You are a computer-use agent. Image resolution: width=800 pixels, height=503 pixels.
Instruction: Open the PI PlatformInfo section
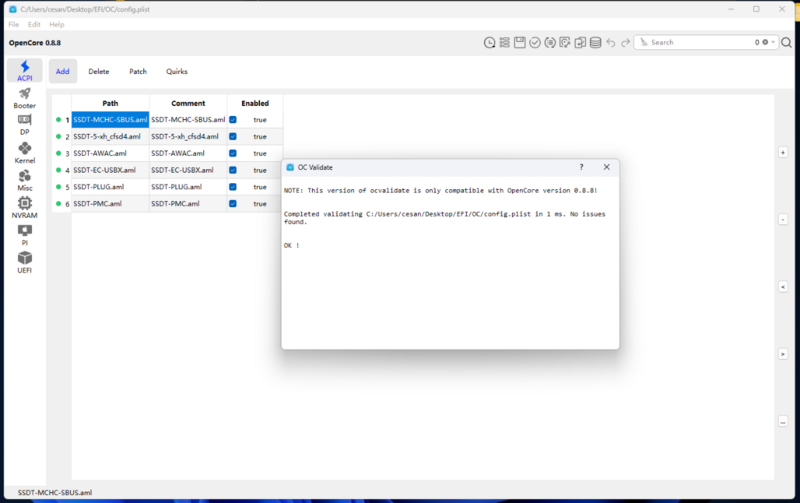click(x=24, y=236)
